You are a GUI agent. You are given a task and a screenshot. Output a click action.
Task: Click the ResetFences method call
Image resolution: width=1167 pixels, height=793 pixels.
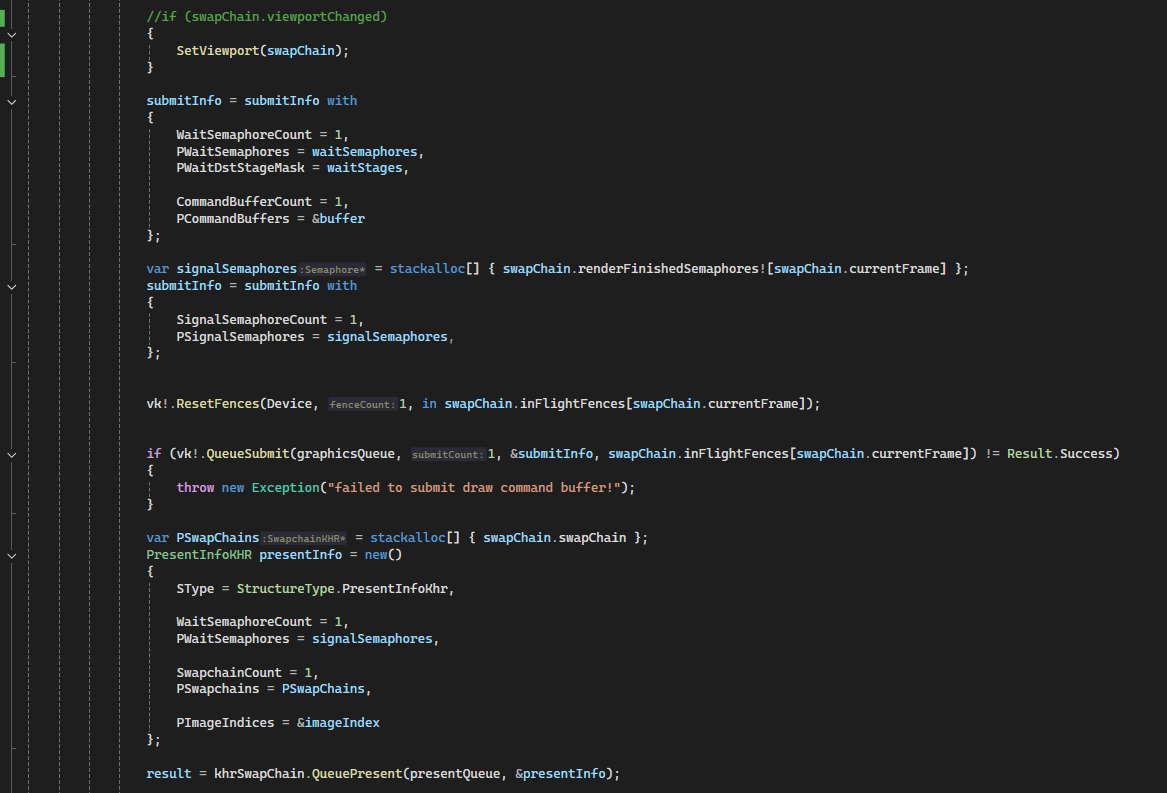[217, 404]
